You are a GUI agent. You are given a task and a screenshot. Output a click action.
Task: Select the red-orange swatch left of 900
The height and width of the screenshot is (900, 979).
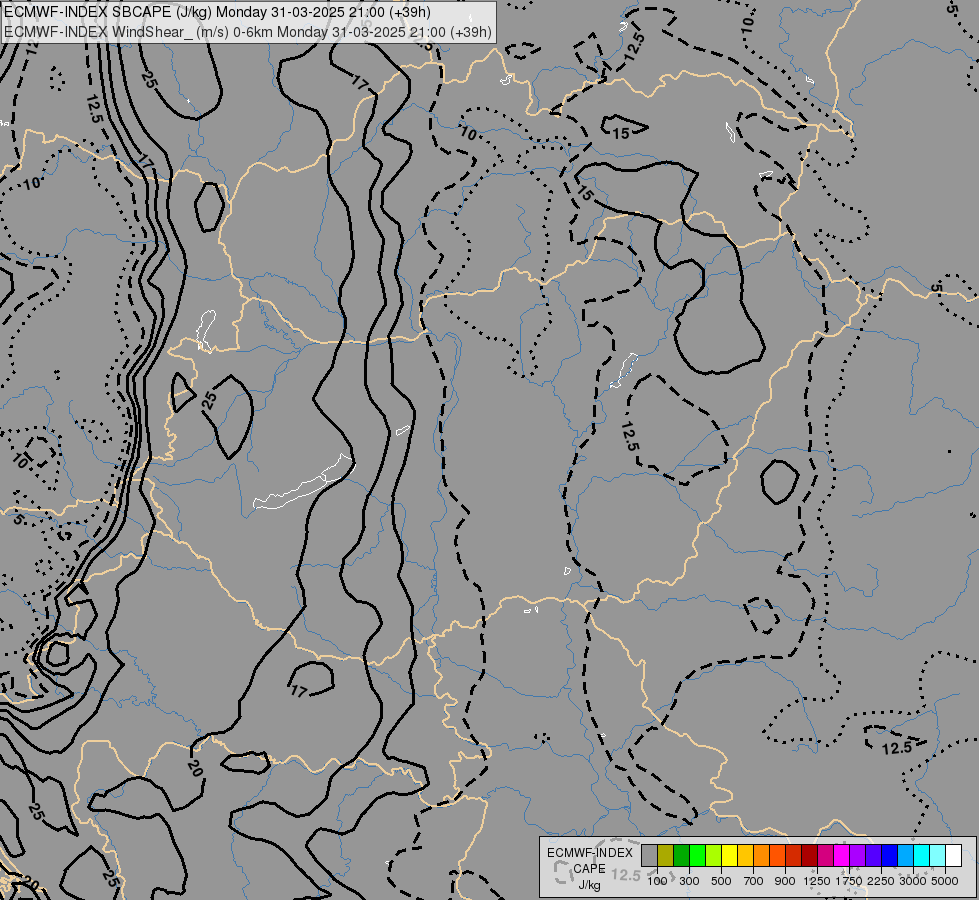[777, 855]
